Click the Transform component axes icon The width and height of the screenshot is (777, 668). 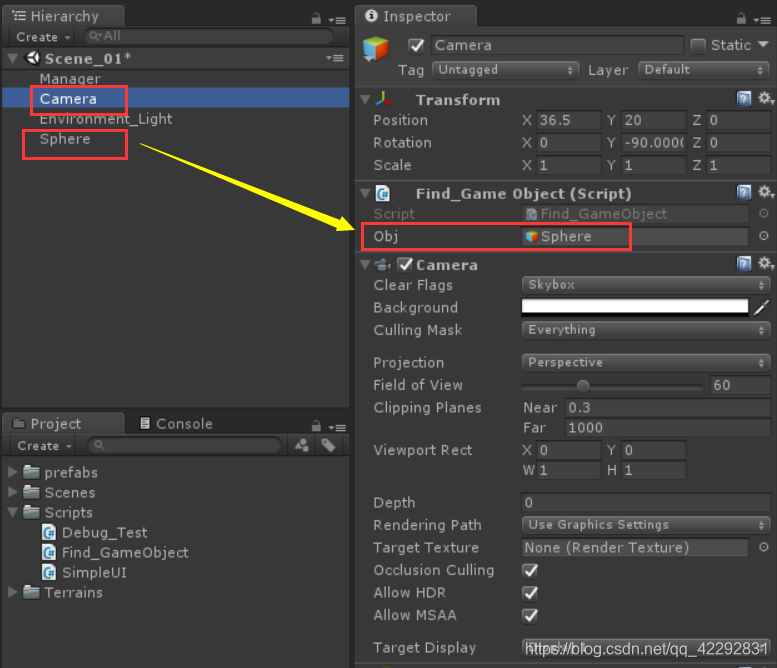coord(383,99)
